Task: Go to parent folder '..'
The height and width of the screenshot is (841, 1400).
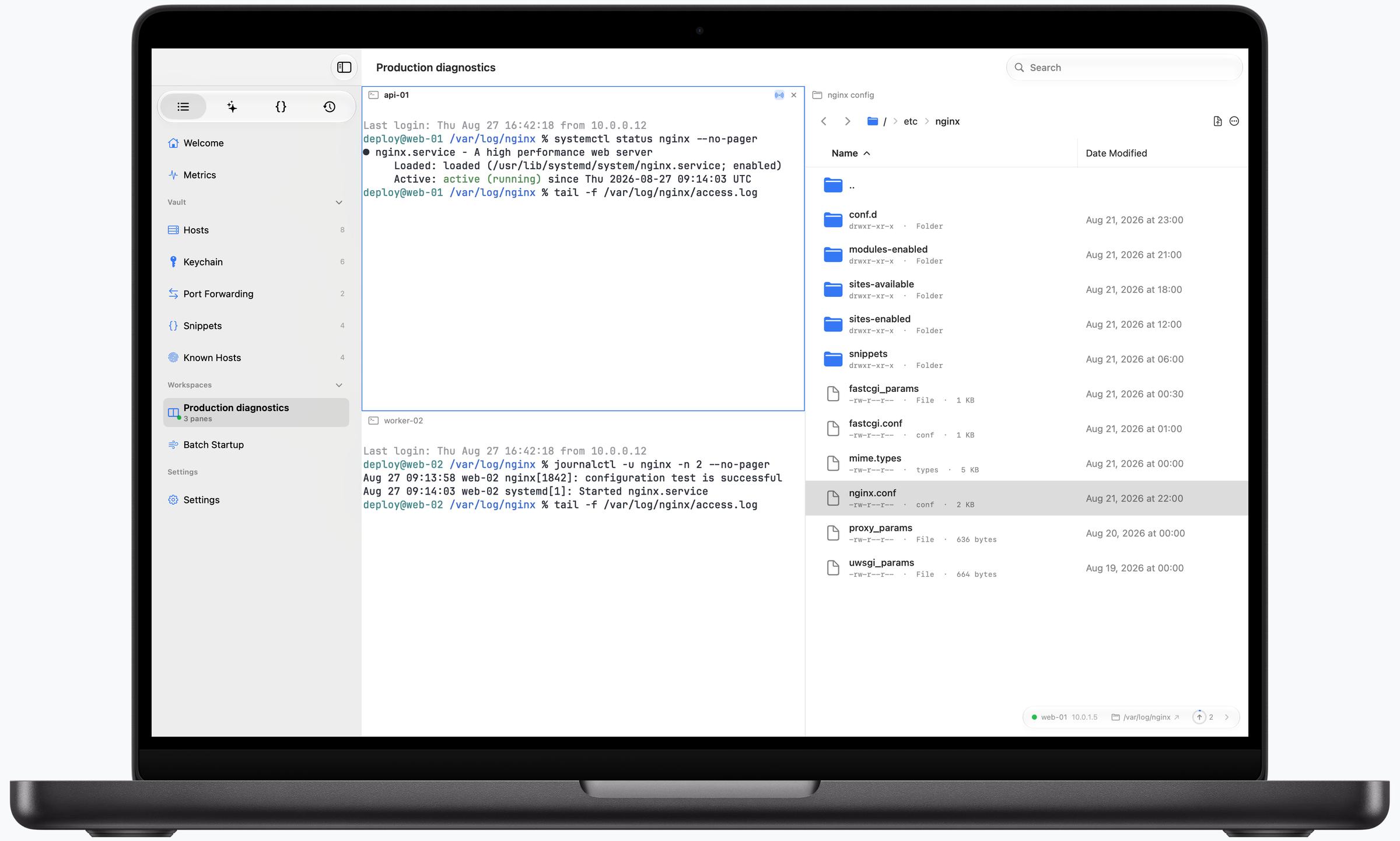Action: [x=1027, y=185]
